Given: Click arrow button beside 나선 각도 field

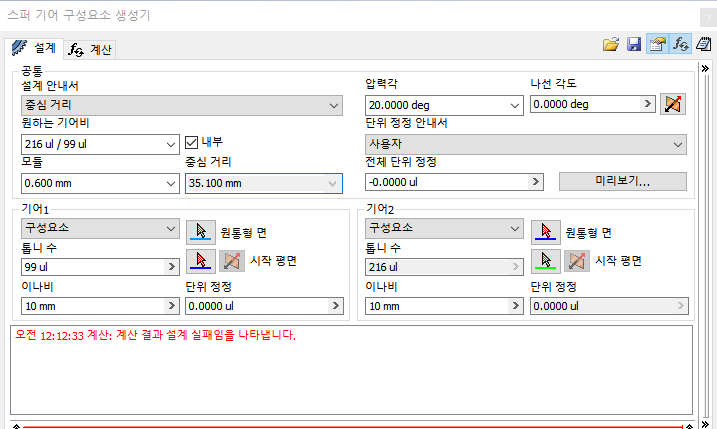Looking at the screenshot, I should point(646,104).
